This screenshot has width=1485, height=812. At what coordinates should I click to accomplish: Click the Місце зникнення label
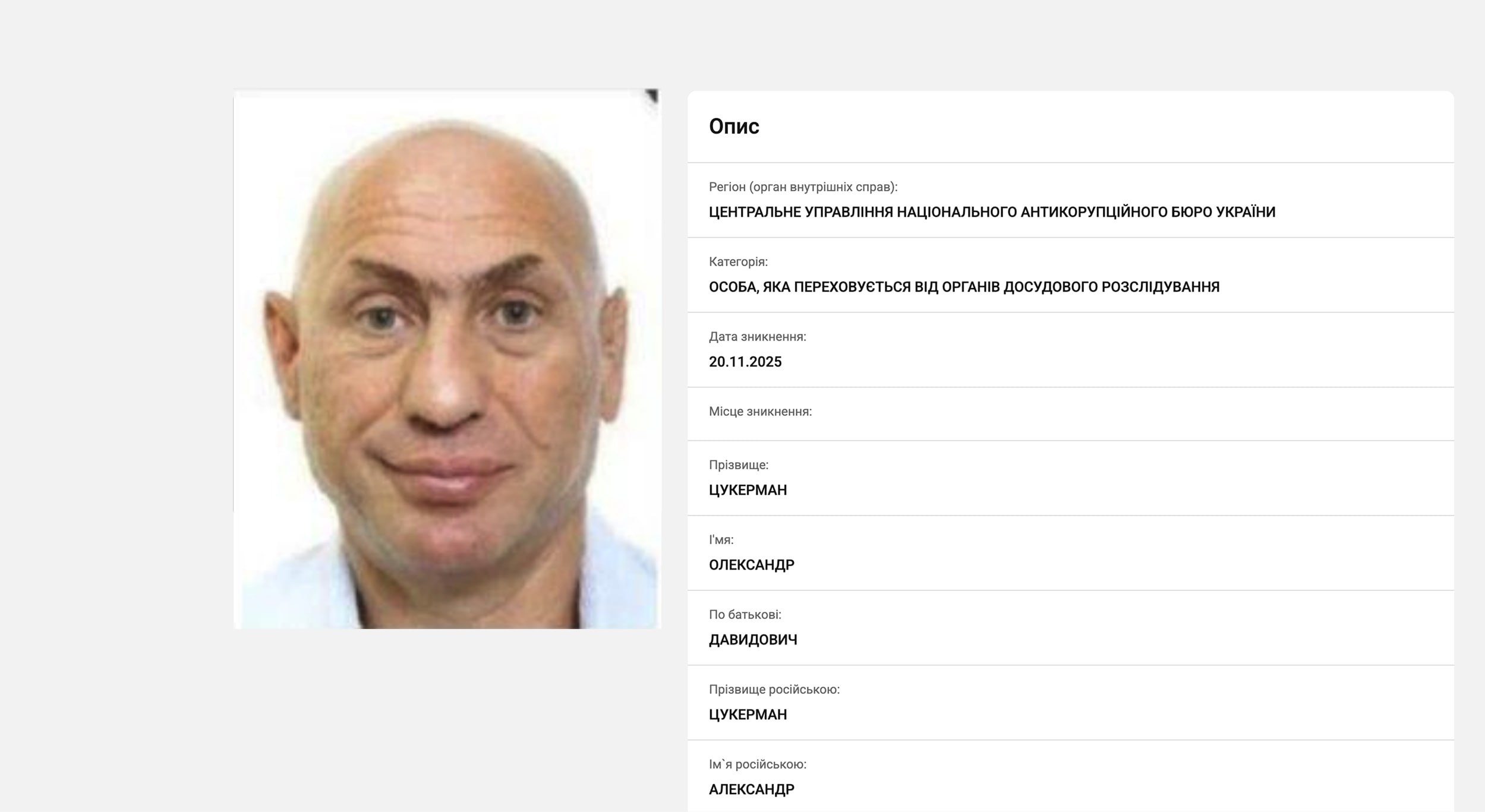(760, 412)
